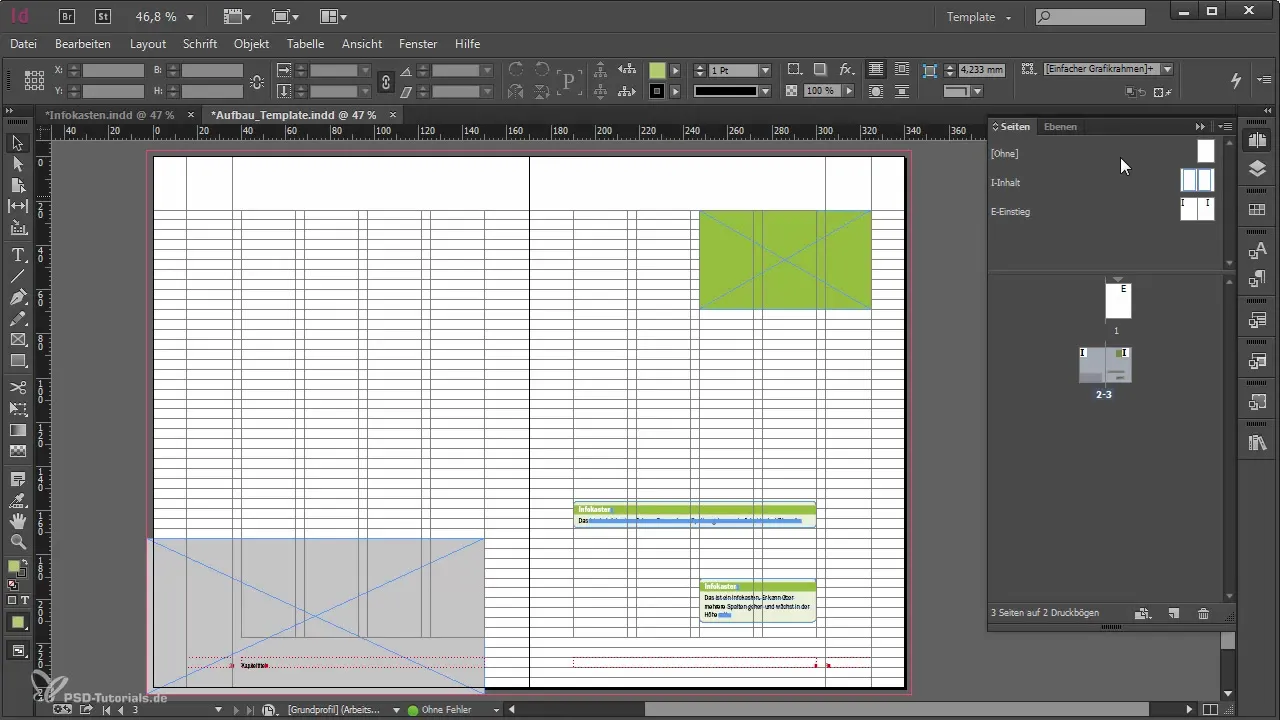Viewport: 1280px width, 720px height.
Task: Toggle view mode button in toolbox
Action: coord(18,651)
